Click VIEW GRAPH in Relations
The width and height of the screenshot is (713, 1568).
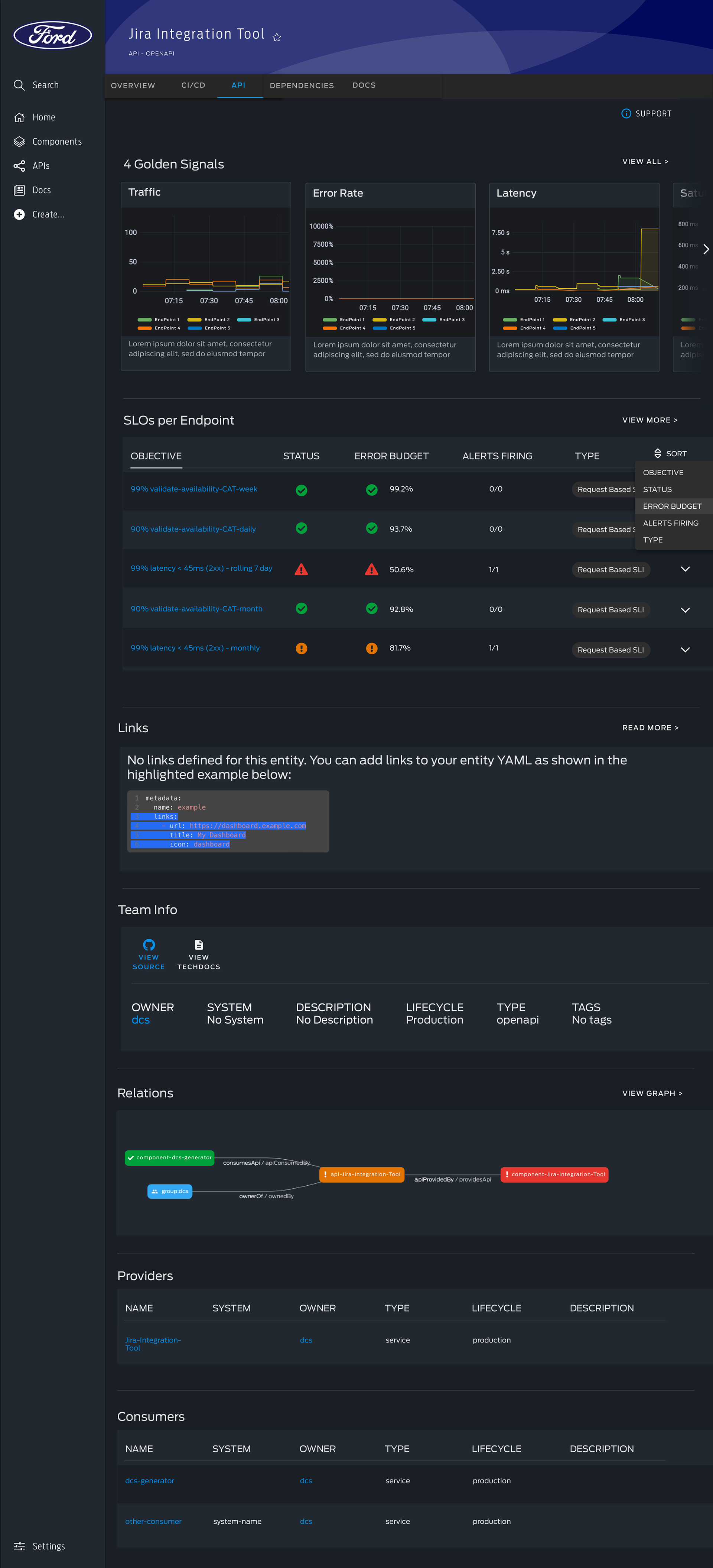(652, 1093)
